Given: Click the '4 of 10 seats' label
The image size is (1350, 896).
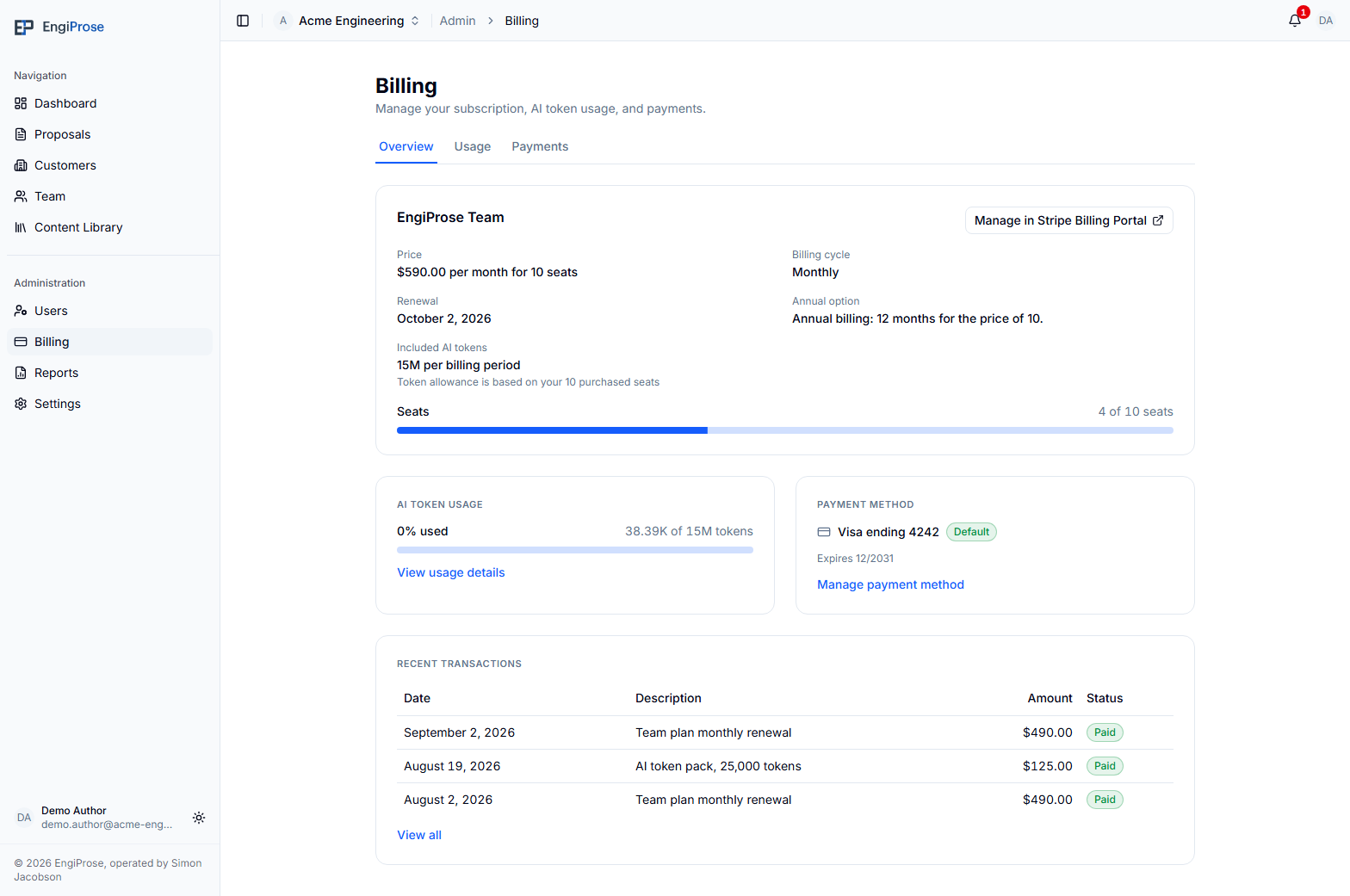Looking at the screenshot, I should 1136,411.
